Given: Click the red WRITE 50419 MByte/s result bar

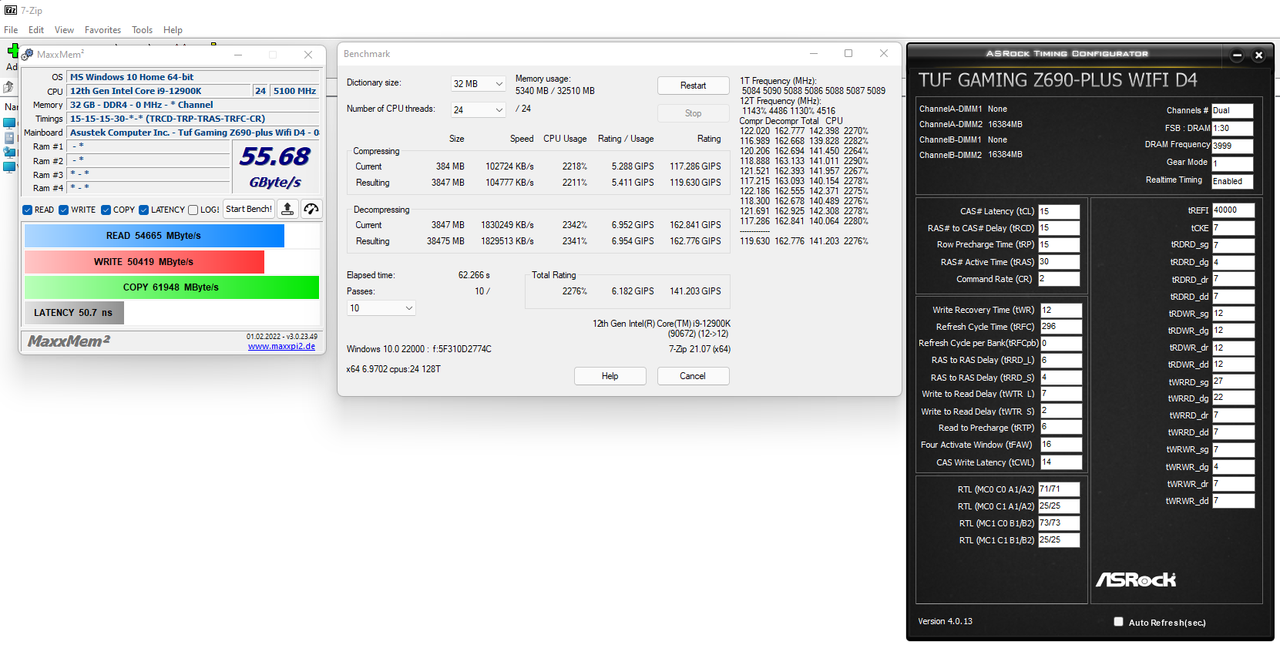Looking at the screenshot, I should [x=144, y=261].
